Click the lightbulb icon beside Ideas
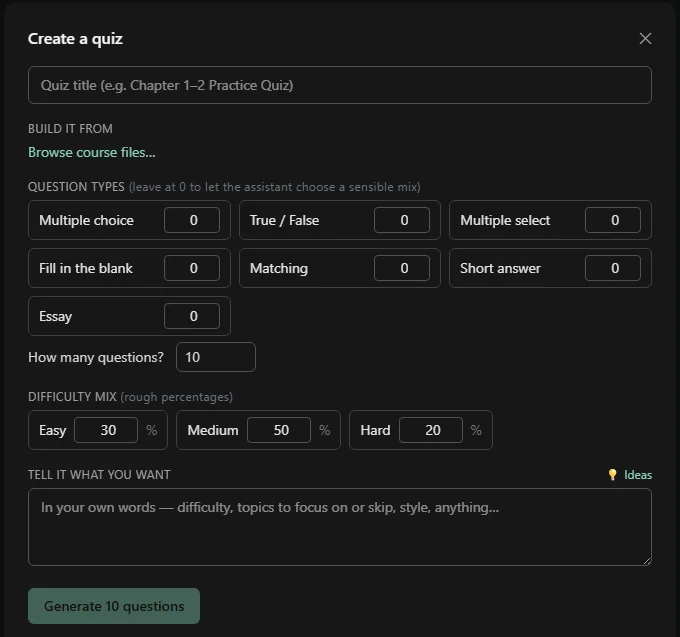This screenshot has width=680, height=637. pos(612,475)
